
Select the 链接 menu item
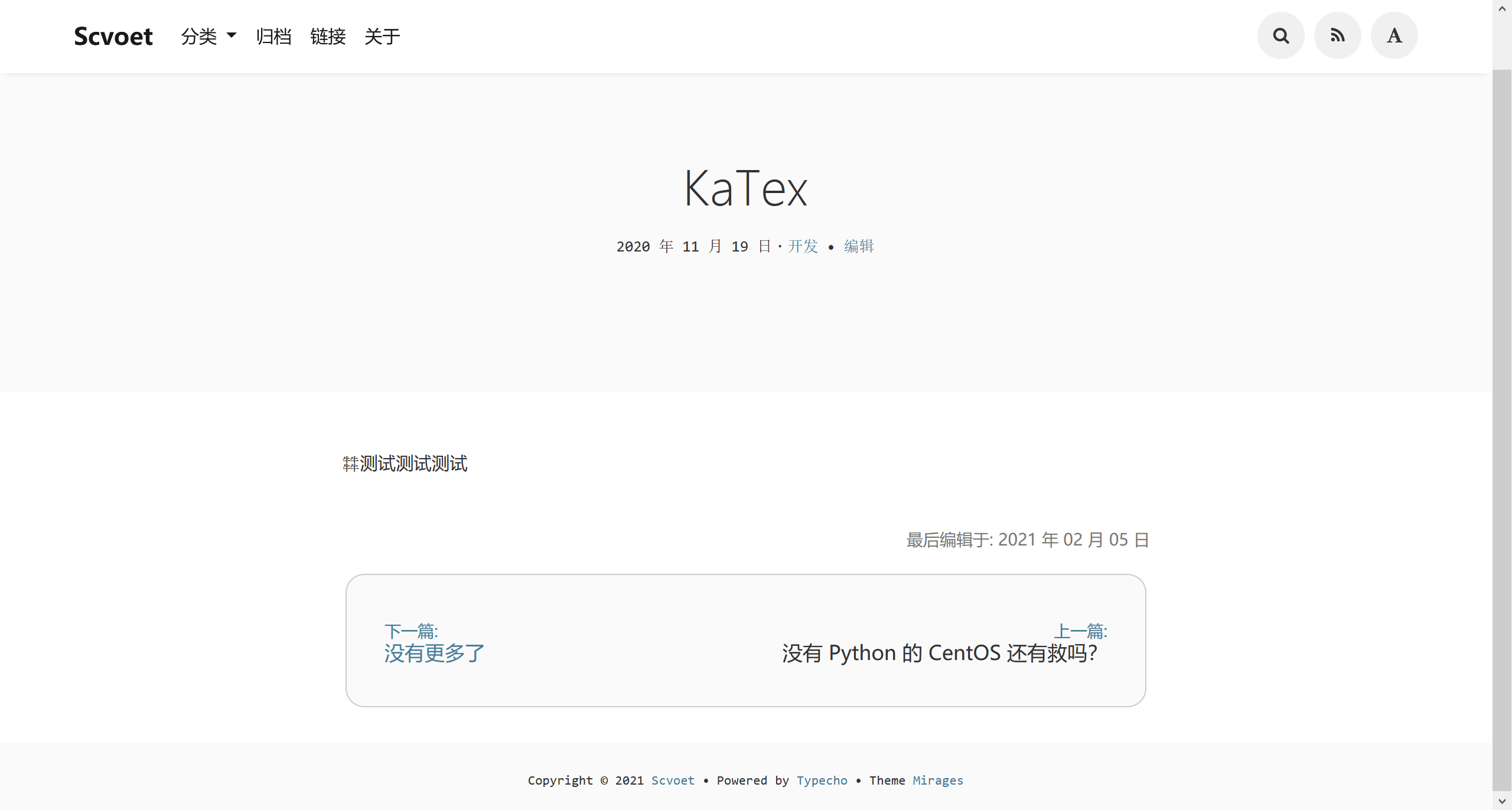pos(328,37)
